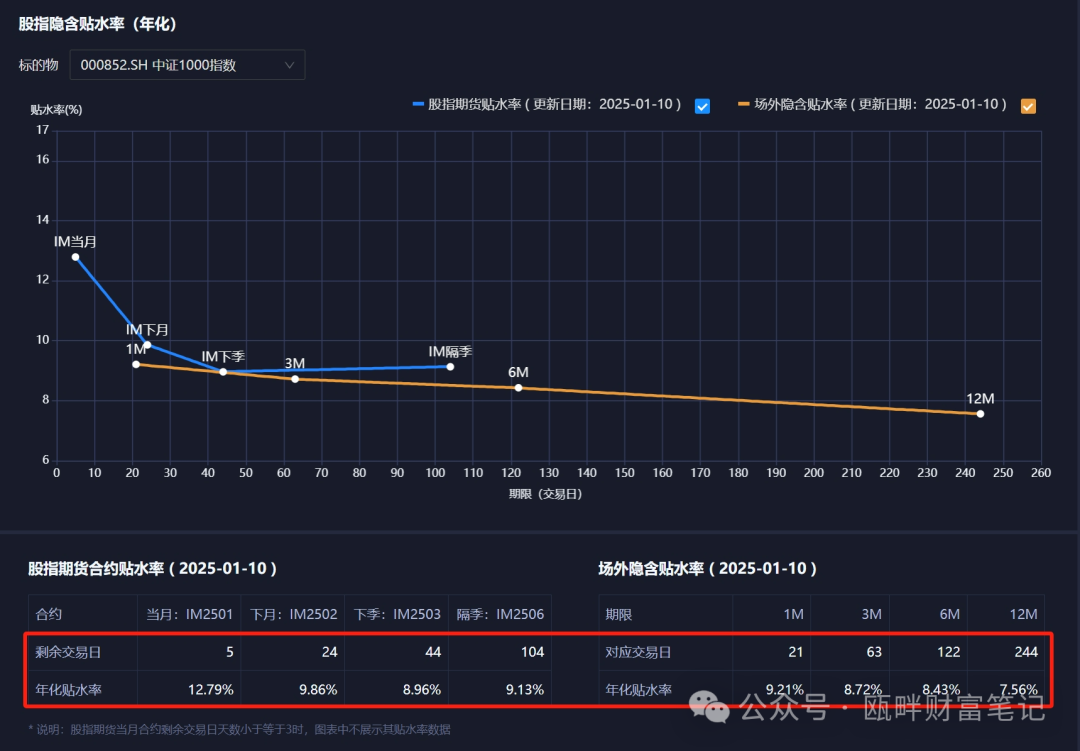Select the 6M data point on orange line
Viewport: 1080px width, 751px height.
pos(518,388)
